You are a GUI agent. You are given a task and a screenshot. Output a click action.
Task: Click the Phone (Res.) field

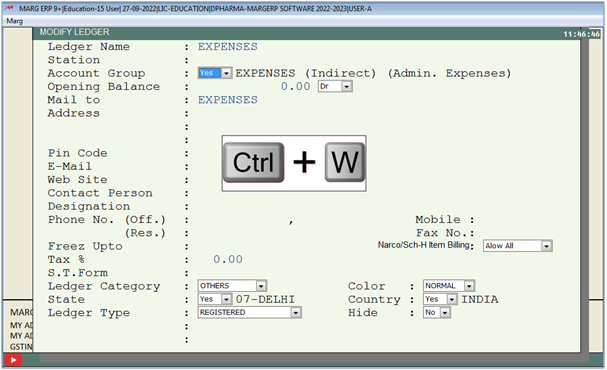pyautogui.click(x=242, y=233)
